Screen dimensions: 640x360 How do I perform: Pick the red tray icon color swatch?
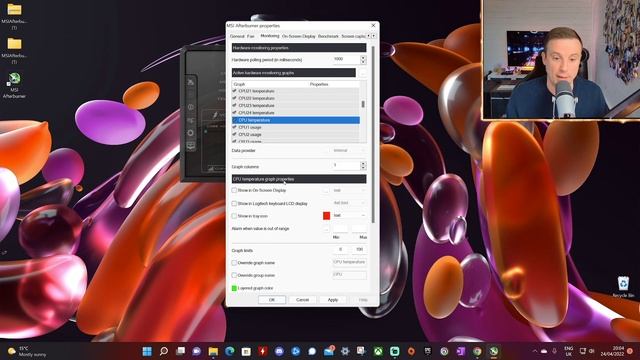[x=327, y=216]
